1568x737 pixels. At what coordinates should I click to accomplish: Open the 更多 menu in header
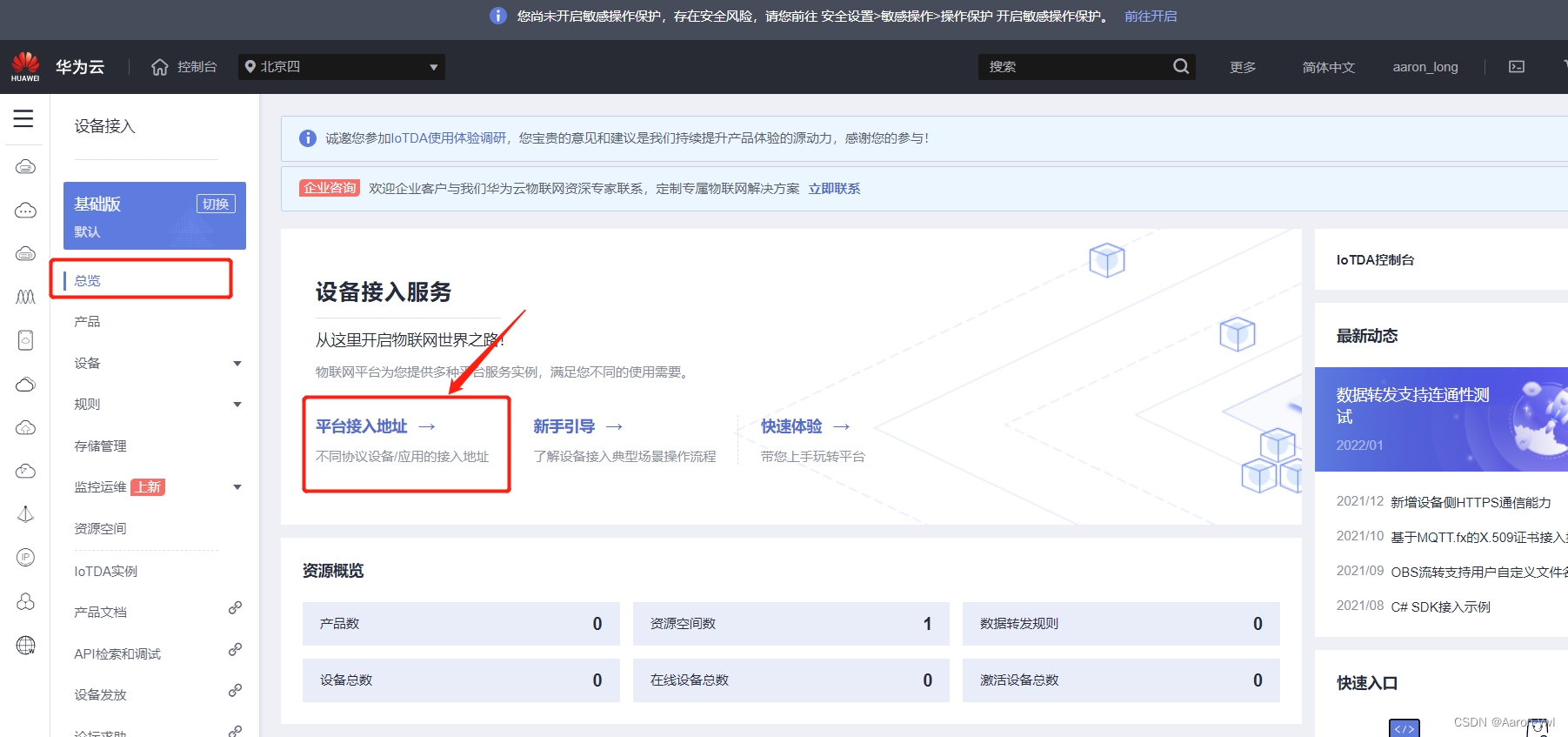1243,67
